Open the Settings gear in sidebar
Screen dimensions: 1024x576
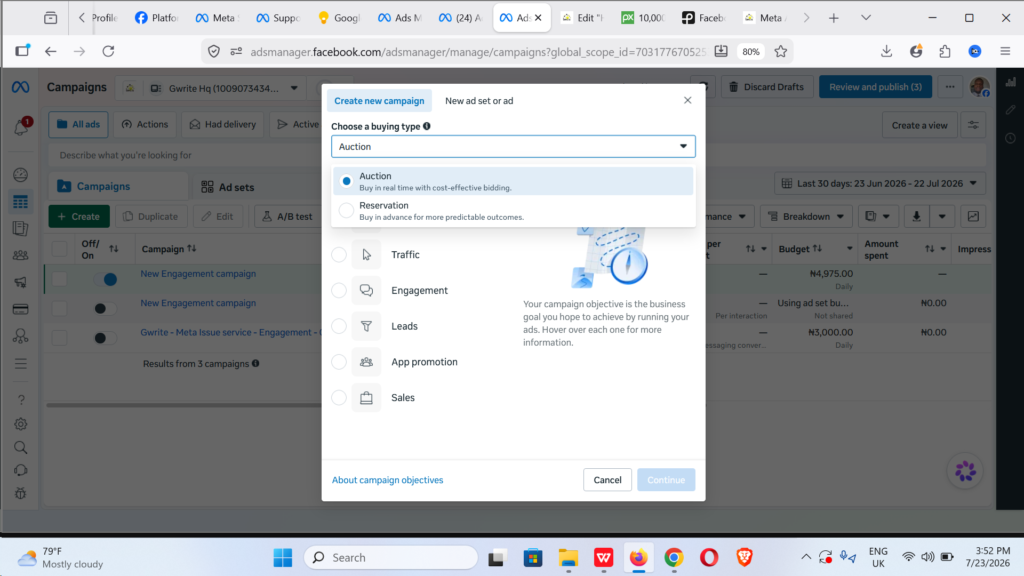click(x=21, y=424)
